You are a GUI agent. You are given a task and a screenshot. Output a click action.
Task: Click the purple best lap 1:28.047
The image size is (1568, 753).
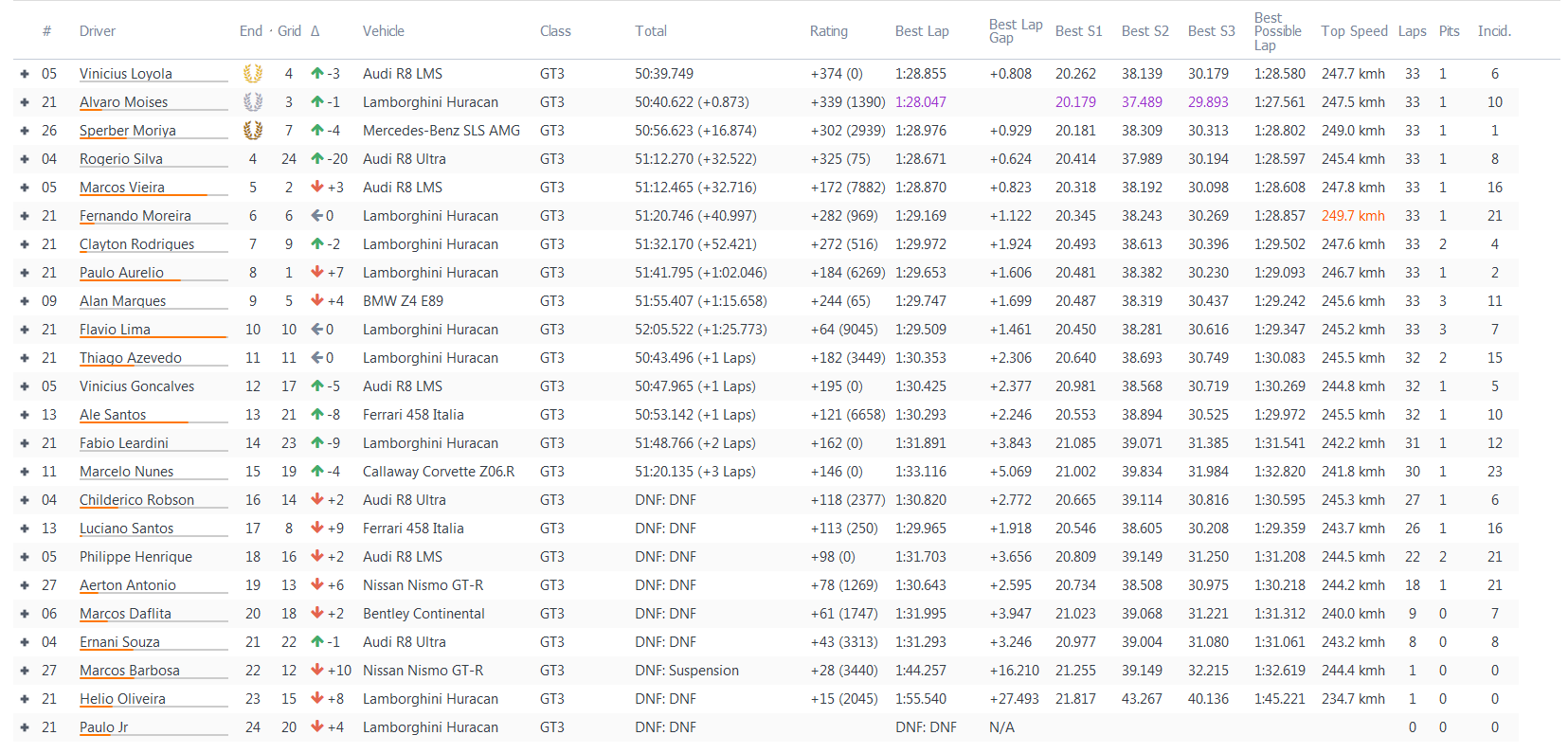pyautogui.click(x=921, y=102)
